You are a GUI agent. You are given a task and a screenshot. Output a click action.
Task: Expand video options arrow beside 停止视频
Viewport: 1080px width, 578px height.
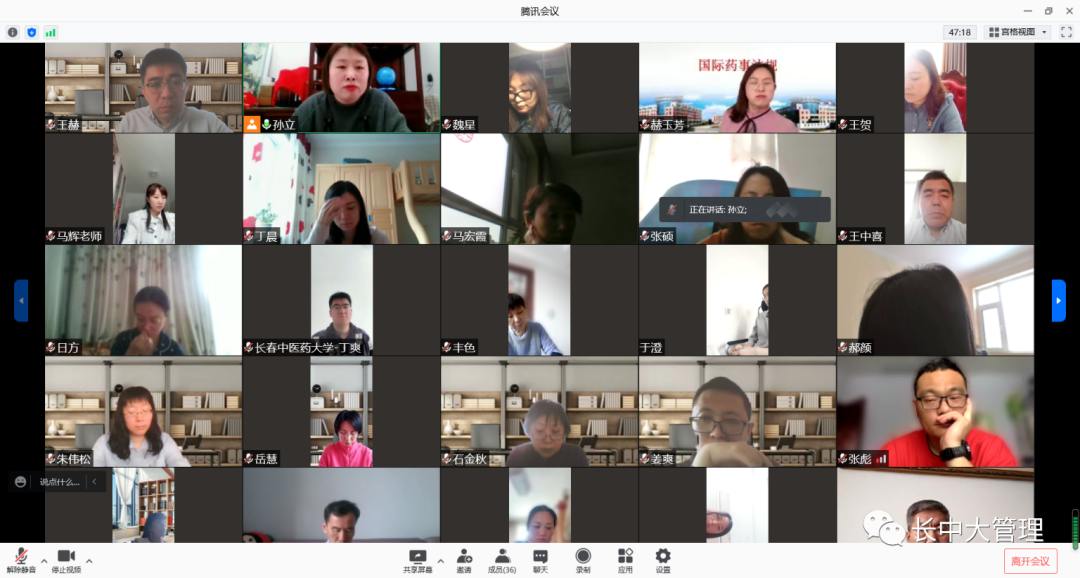click(89, 560)
